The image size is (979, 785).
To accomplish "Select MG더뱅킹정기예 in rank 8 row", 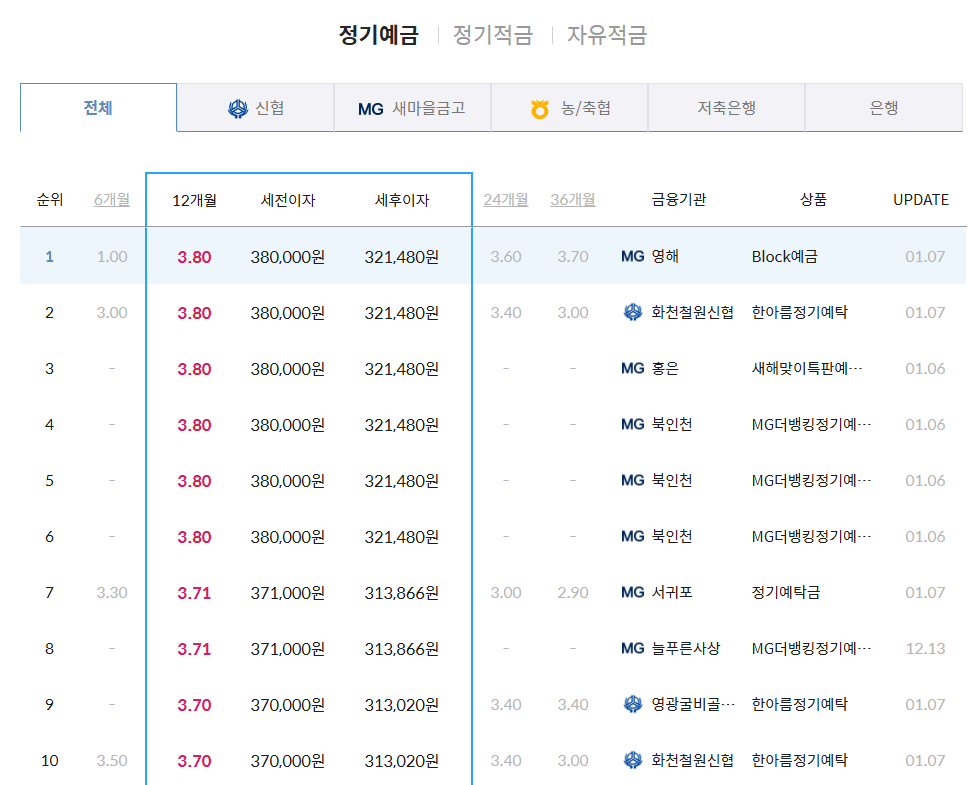I will tap(811, 648).
